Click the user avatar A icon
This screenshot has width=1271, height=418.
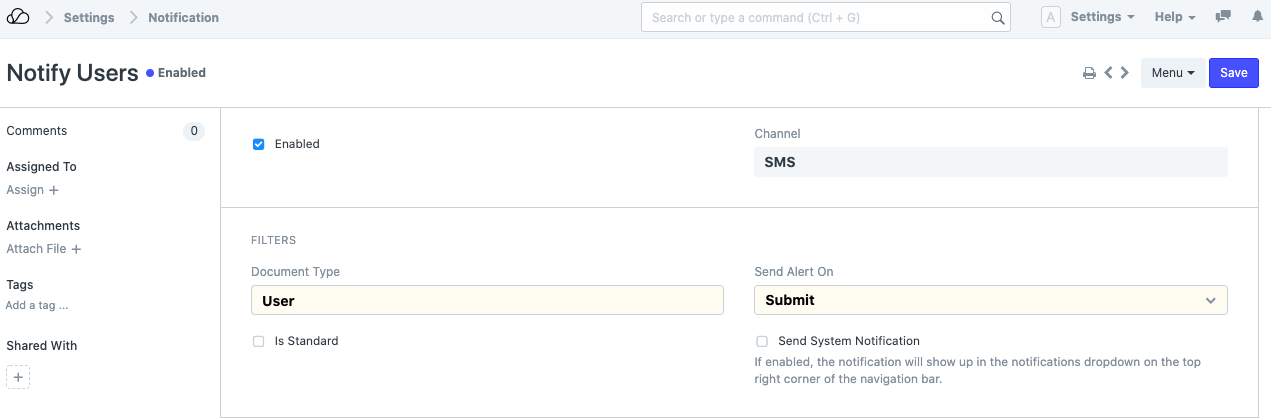point(1050,17)
